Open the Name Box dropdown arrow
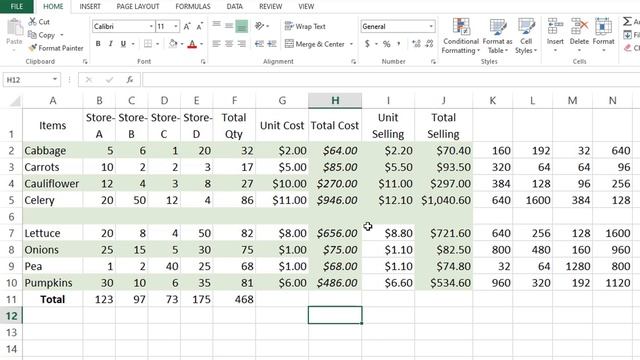The height and width of the screenshot is (360, 640). [x=55, y=80]
